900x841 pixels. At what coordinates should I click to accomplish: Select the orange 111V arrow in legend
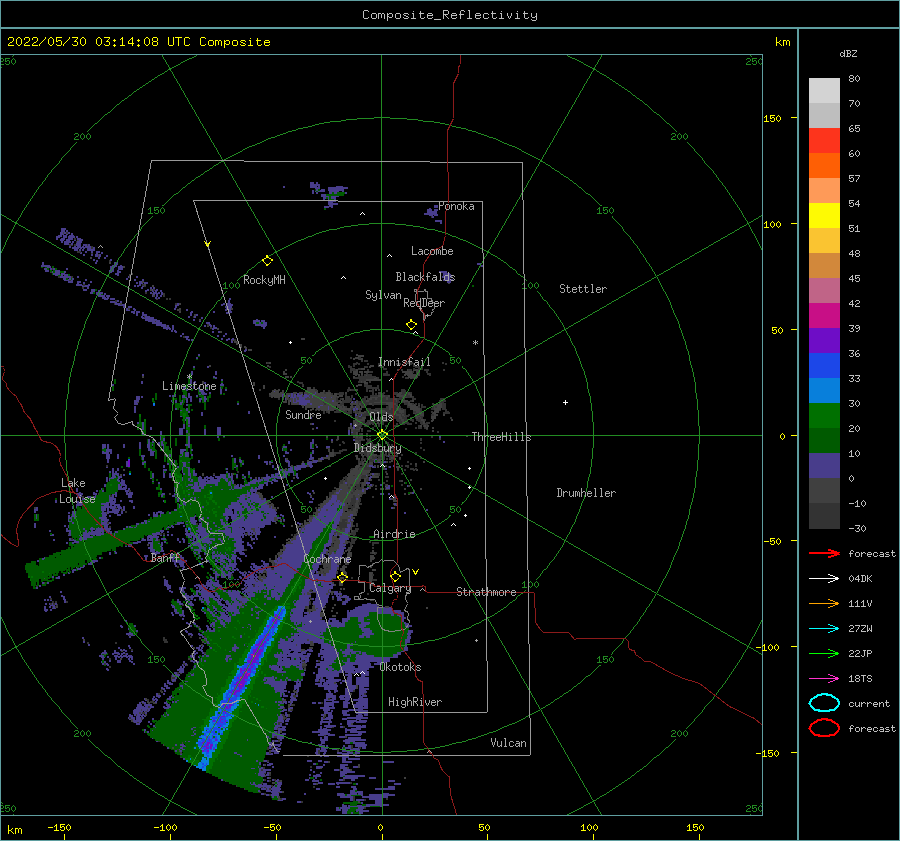(x=824, y=603)
